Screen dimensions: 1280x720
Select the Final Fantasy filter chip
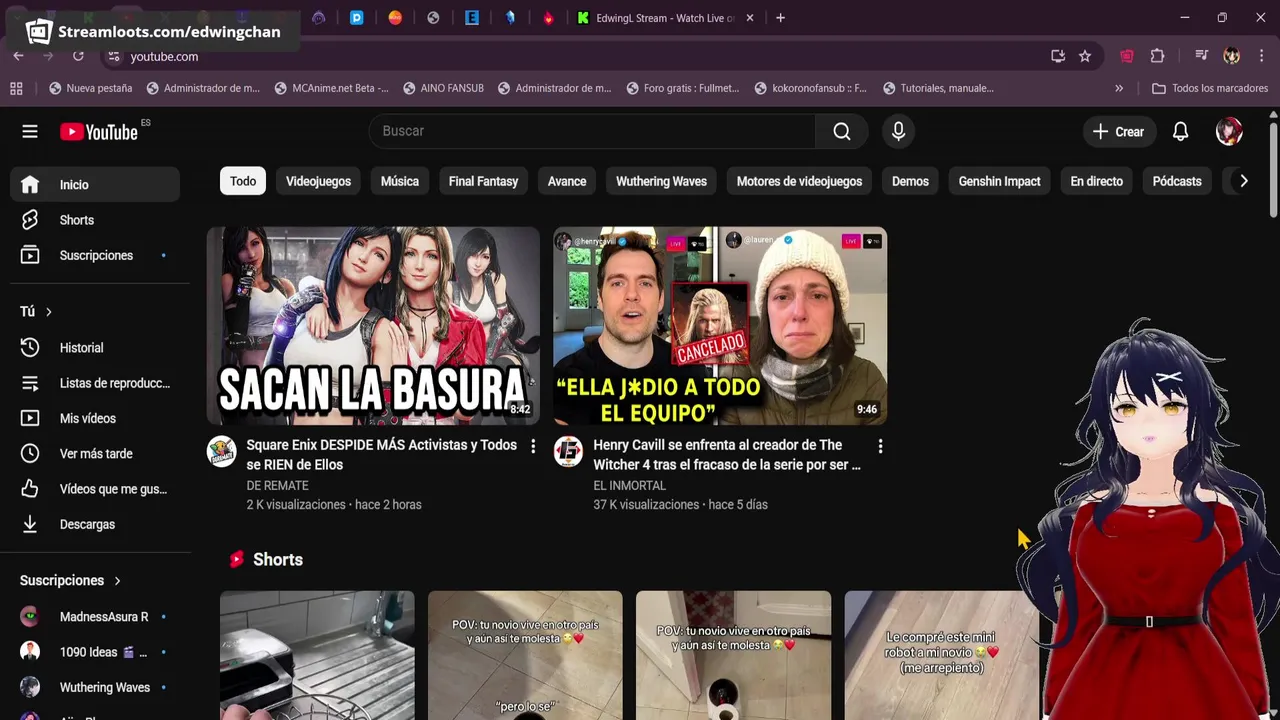pyautogui.click(x=483, y=181)
